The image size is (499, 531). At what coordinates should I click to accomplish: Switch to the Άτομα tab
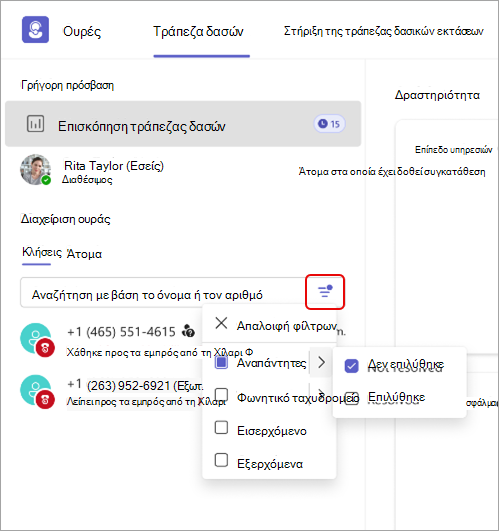(x=84, y=254)
